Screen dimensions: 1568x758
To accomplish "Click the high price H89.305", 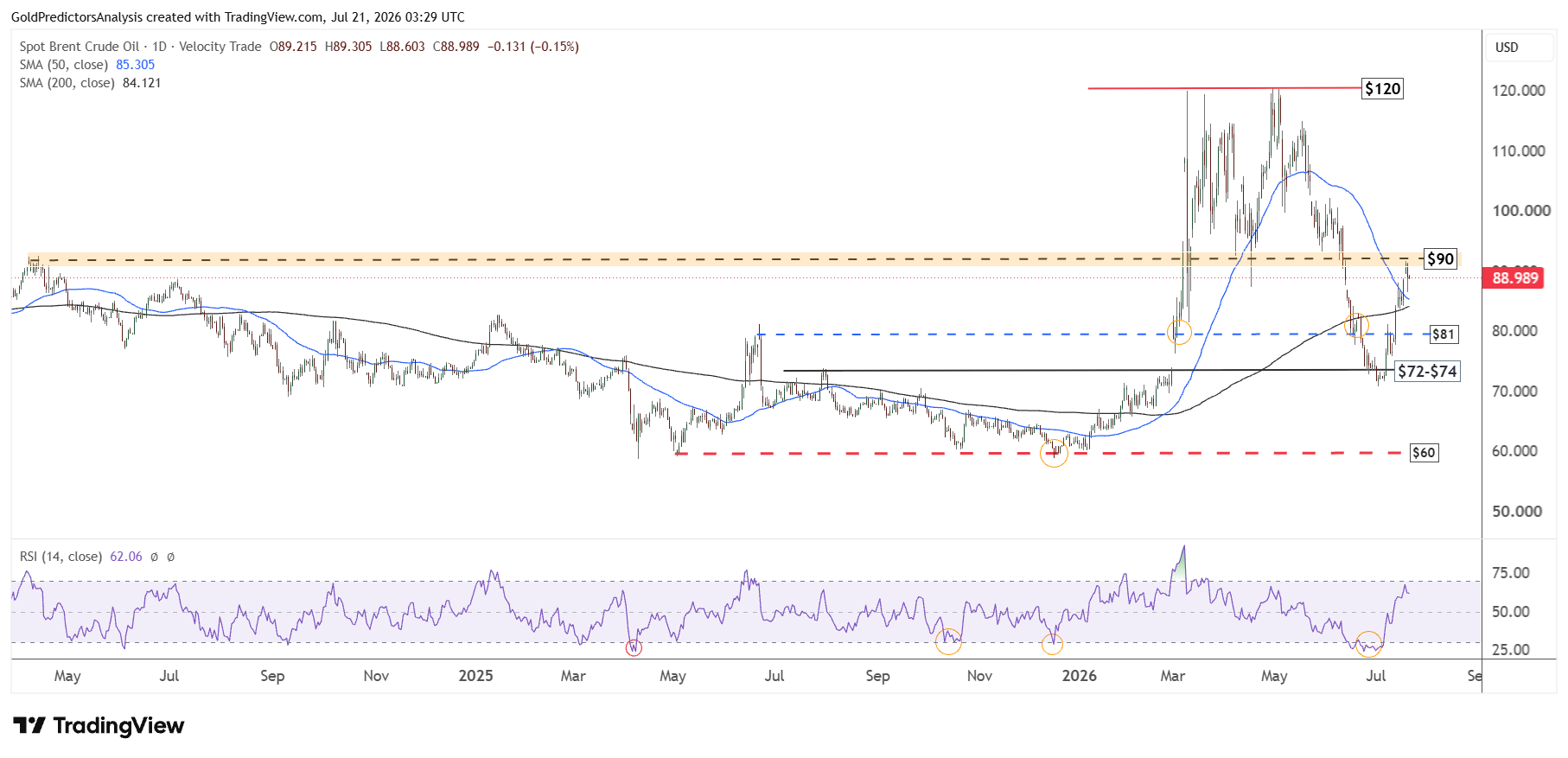I will tap(348, 47).
